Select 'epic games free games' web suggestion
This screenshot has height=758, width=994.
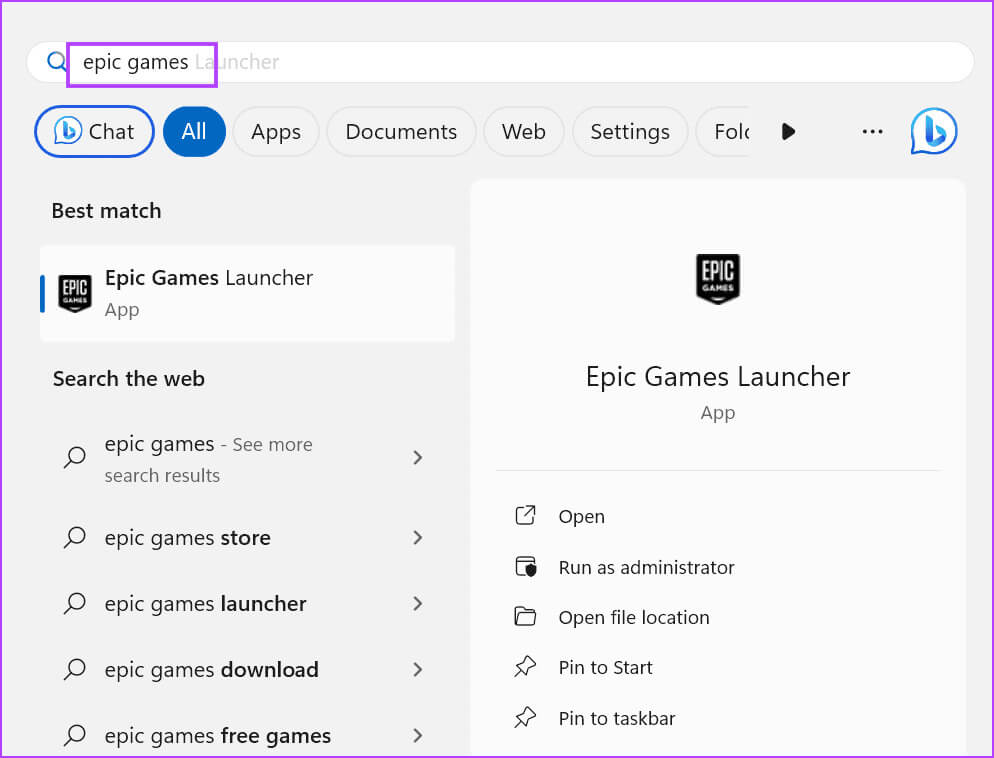217,736
